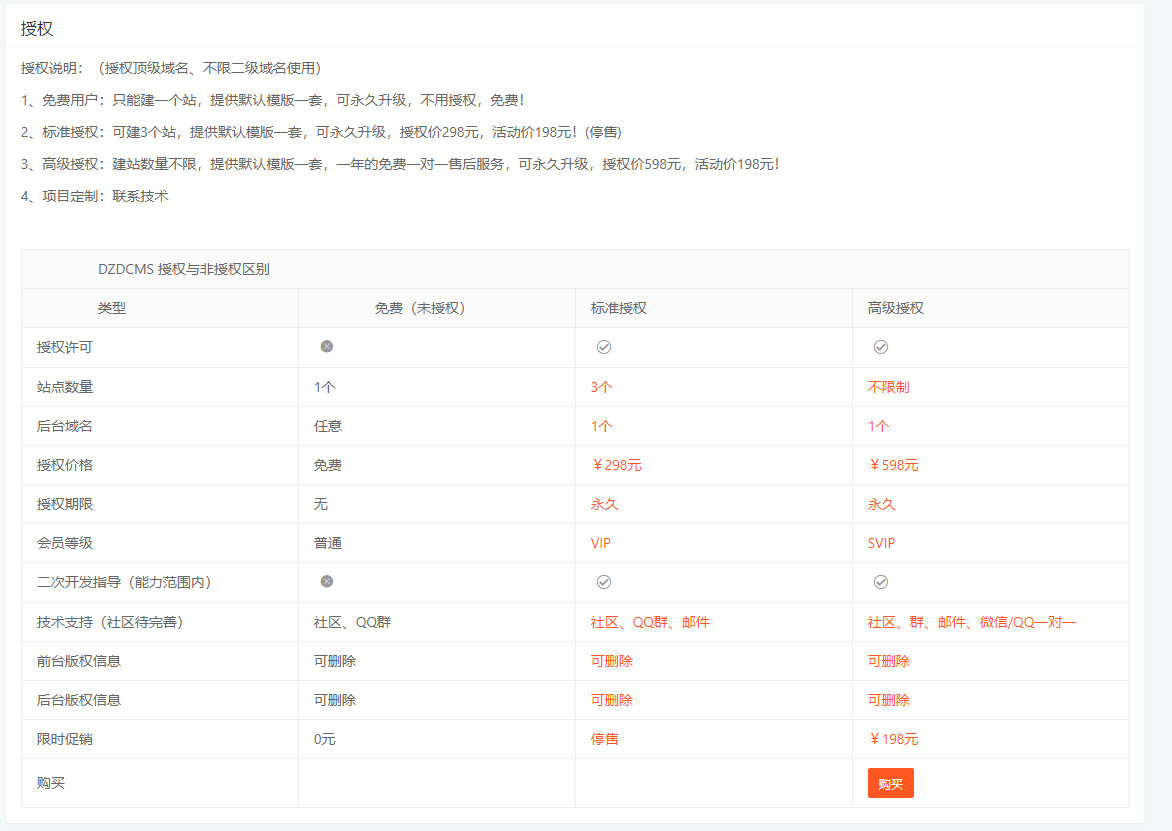Screen dimensions: 1172x831
Task: Click the 后台版权信息 row label
Action: tap(79, 699)
